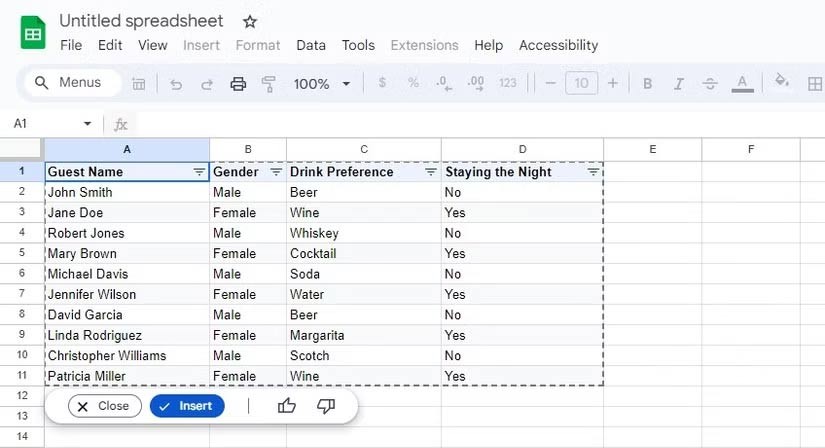The width and height of the screenshot is (825, 448).
Task: Click the Redo arrow icon
Action: [206, 84]
